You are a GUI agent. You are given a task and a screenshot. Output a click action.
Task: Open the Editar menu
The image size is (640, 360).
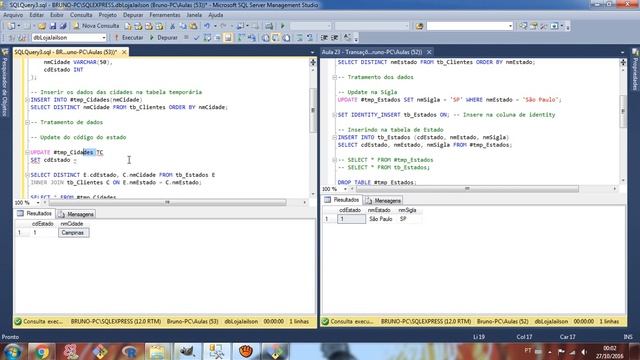pos(36,15)
